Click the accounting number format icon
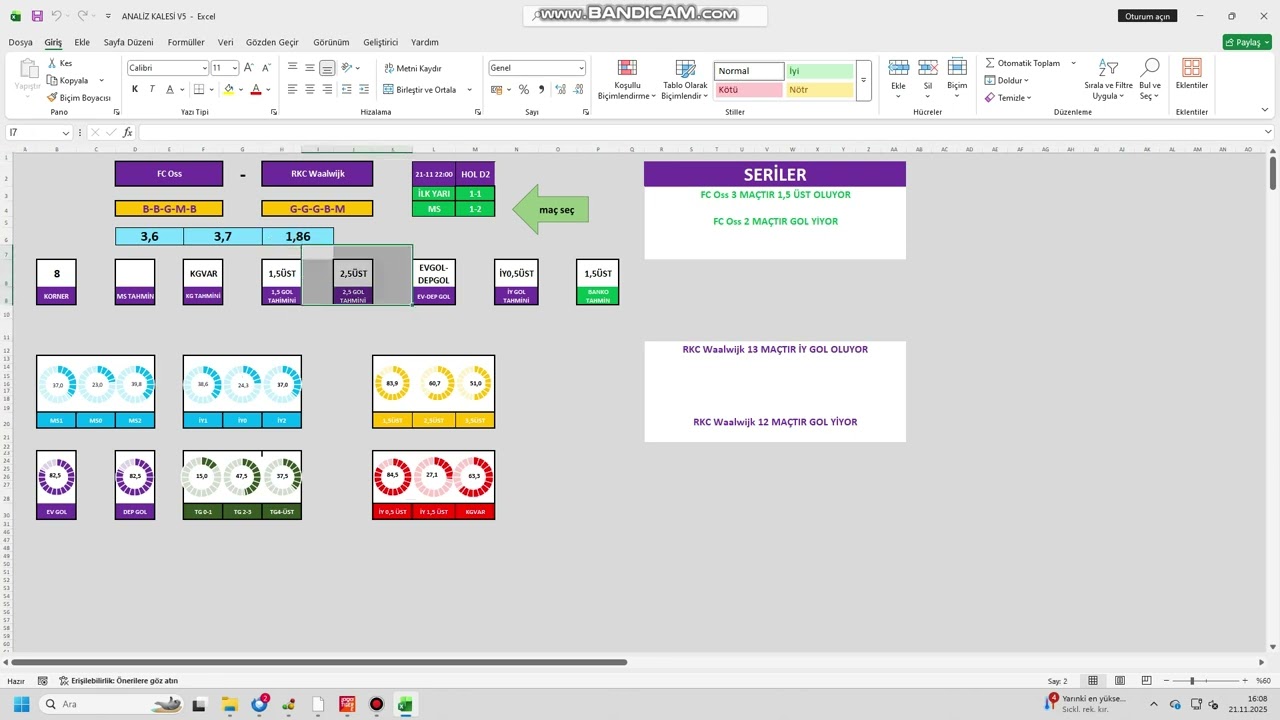The image size is (1280, 720). (496, 89)
